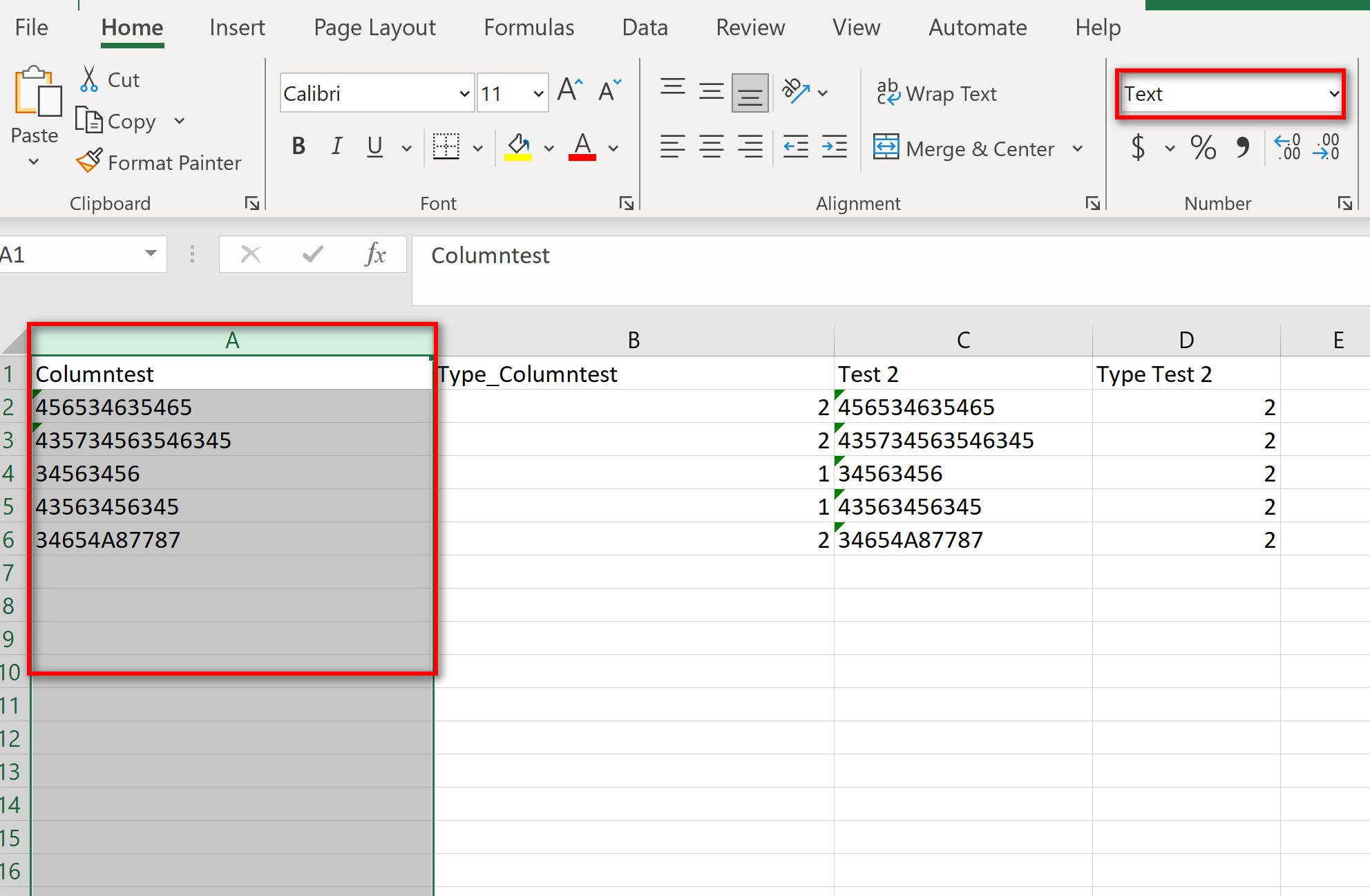1370x896 pixels.
Task: Apply Comma Style format
Action: 1243,146
